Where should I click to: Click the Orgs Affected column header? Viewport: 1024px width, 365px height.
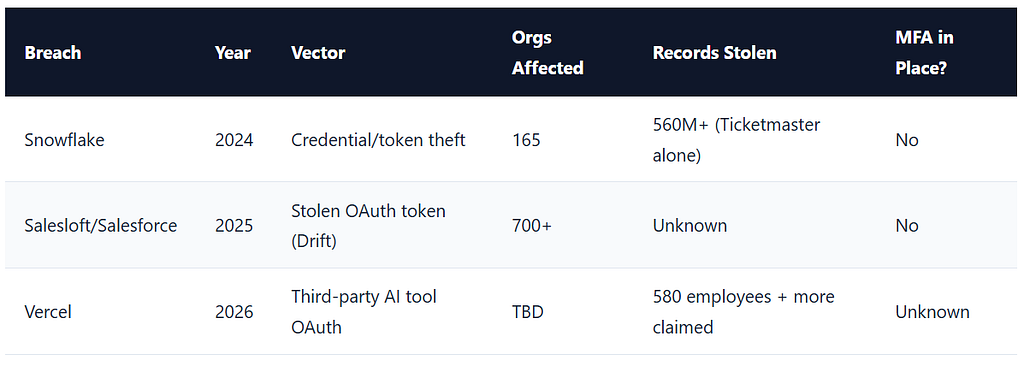pos(547,53)
